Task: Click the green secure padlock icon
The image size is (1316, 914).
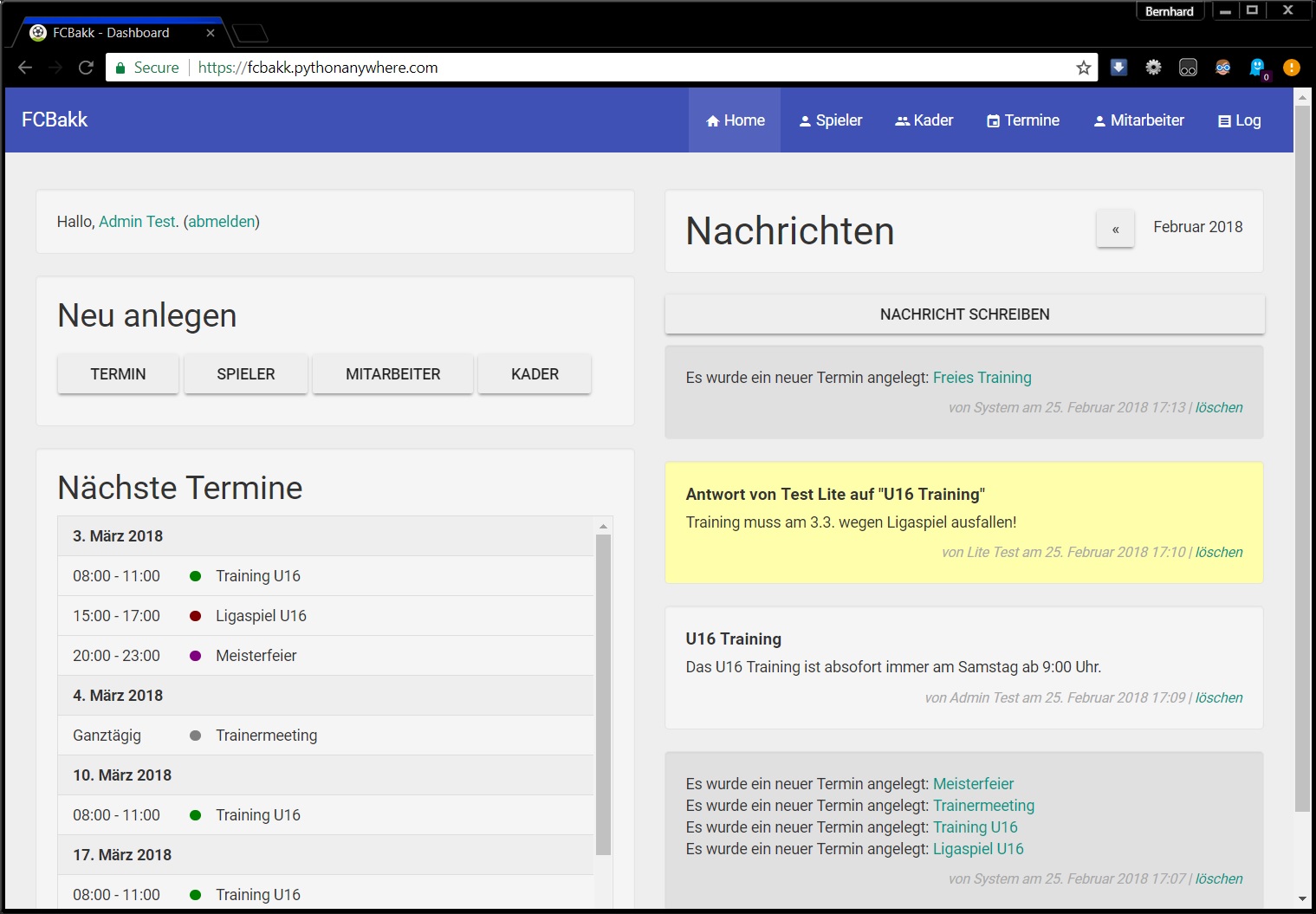Action: (120, 68)
